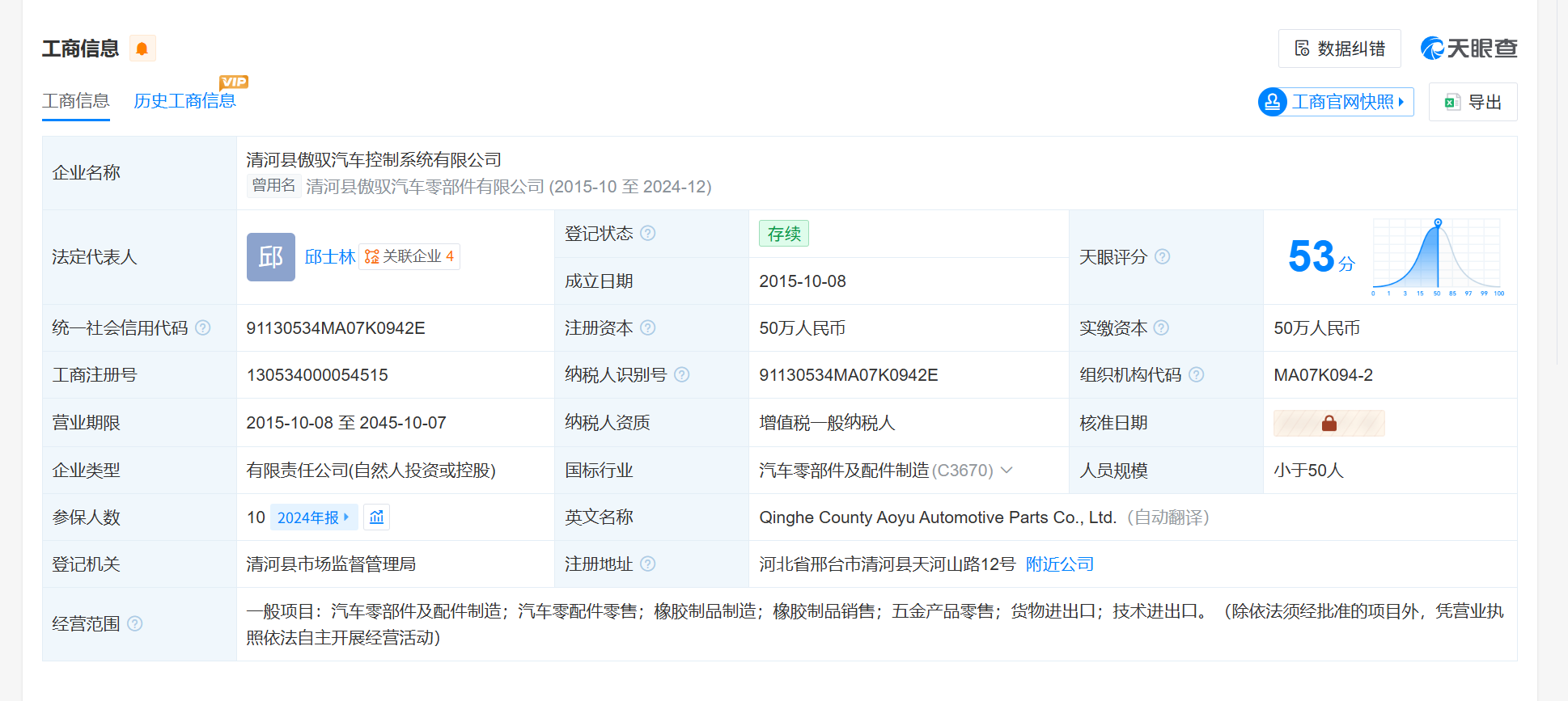Open the 53分 score distribution chart
This screenshot has height=701, width=1568.
1436,257
